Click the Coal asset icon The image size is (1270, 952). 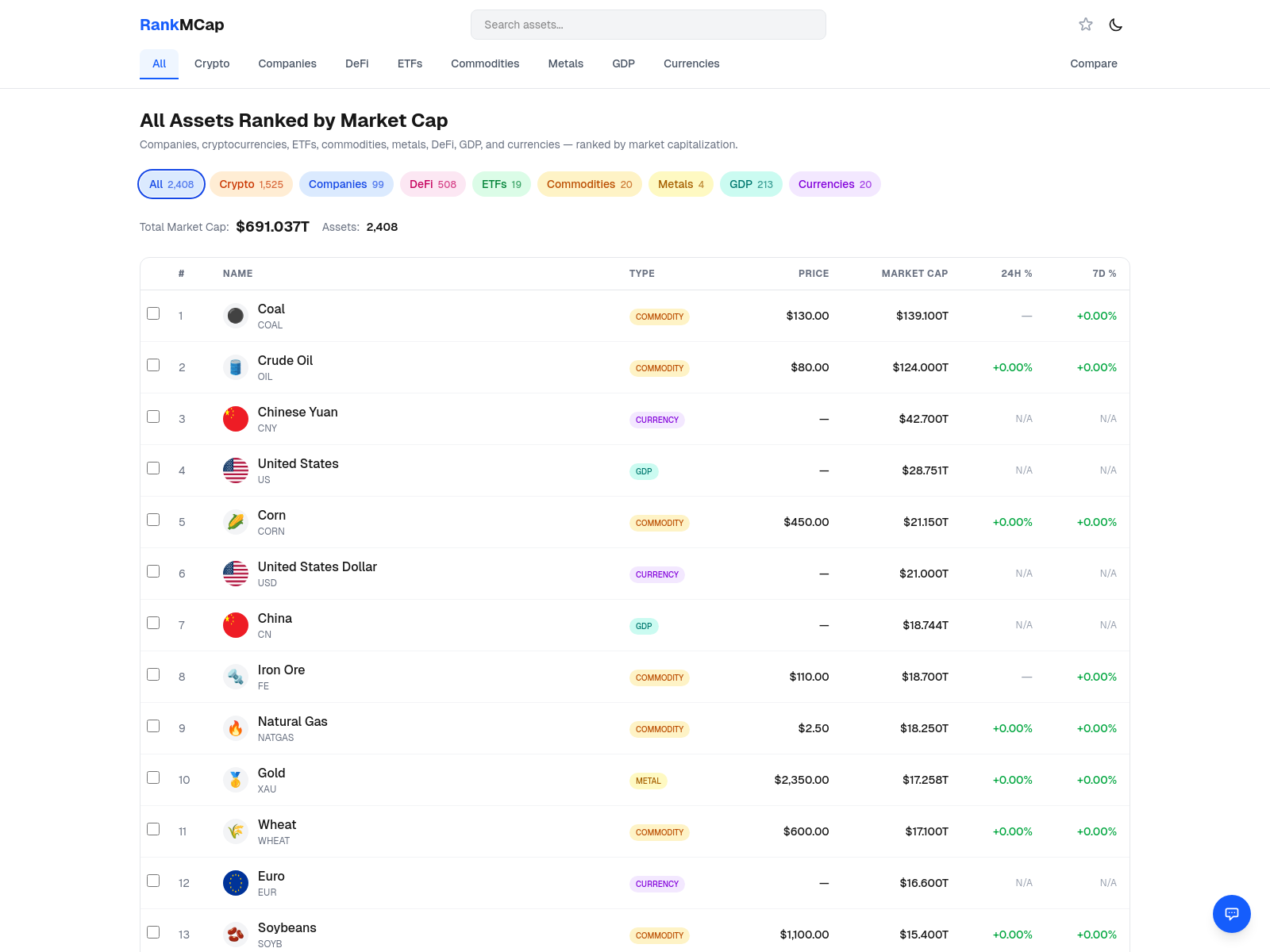point(236,316)
